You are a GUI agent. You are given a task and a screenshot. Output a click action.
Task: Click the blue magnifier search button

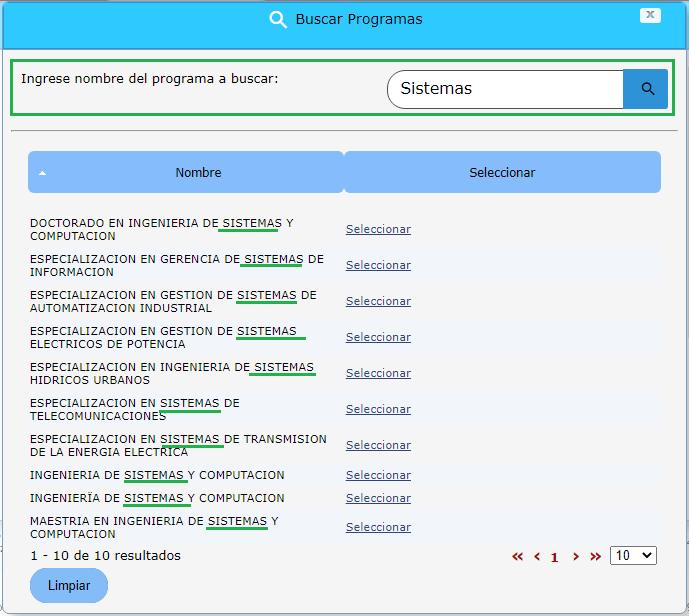coord(646,89)
